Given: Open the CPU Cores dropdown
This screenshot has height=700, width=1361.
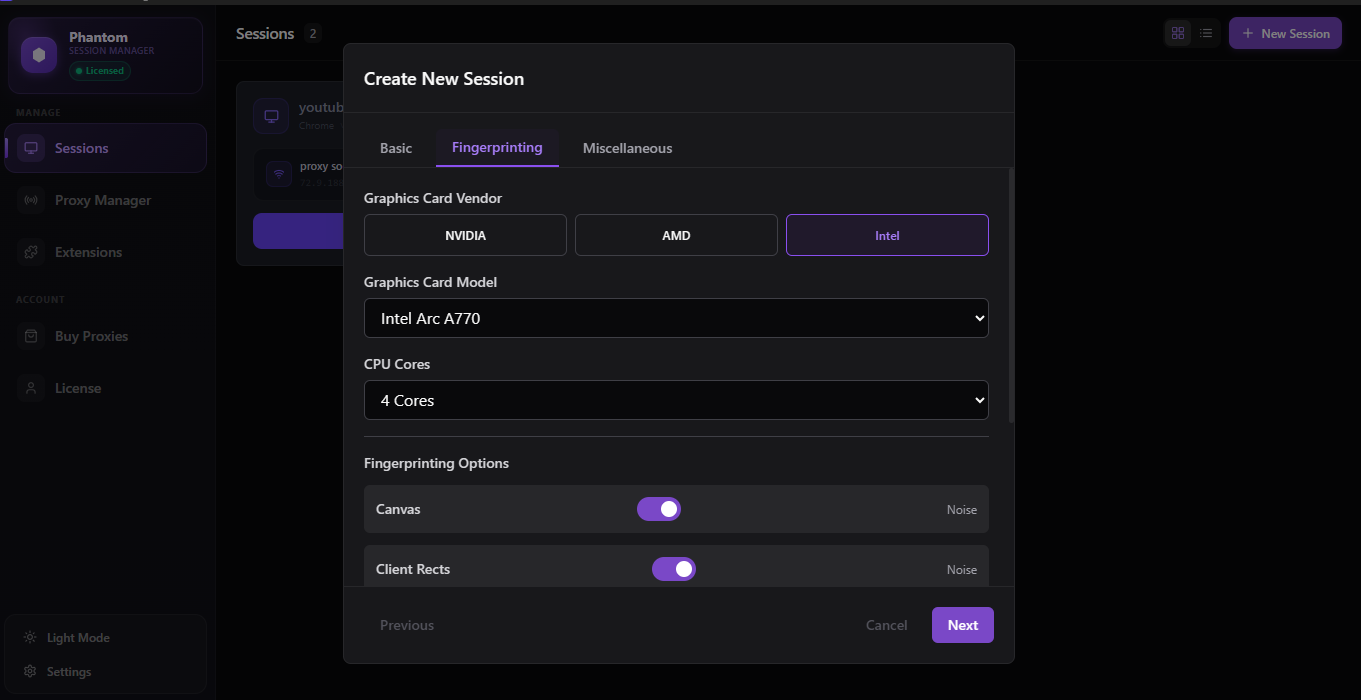Looking at the screenshot, I should [676, 400].
